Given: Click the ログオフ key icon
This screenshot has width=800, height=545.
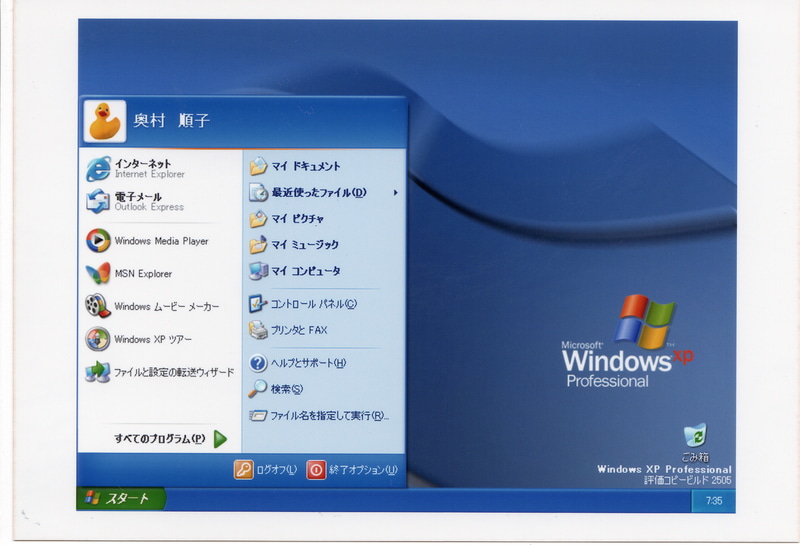Looking at the screenshot, I should [243, 470].
